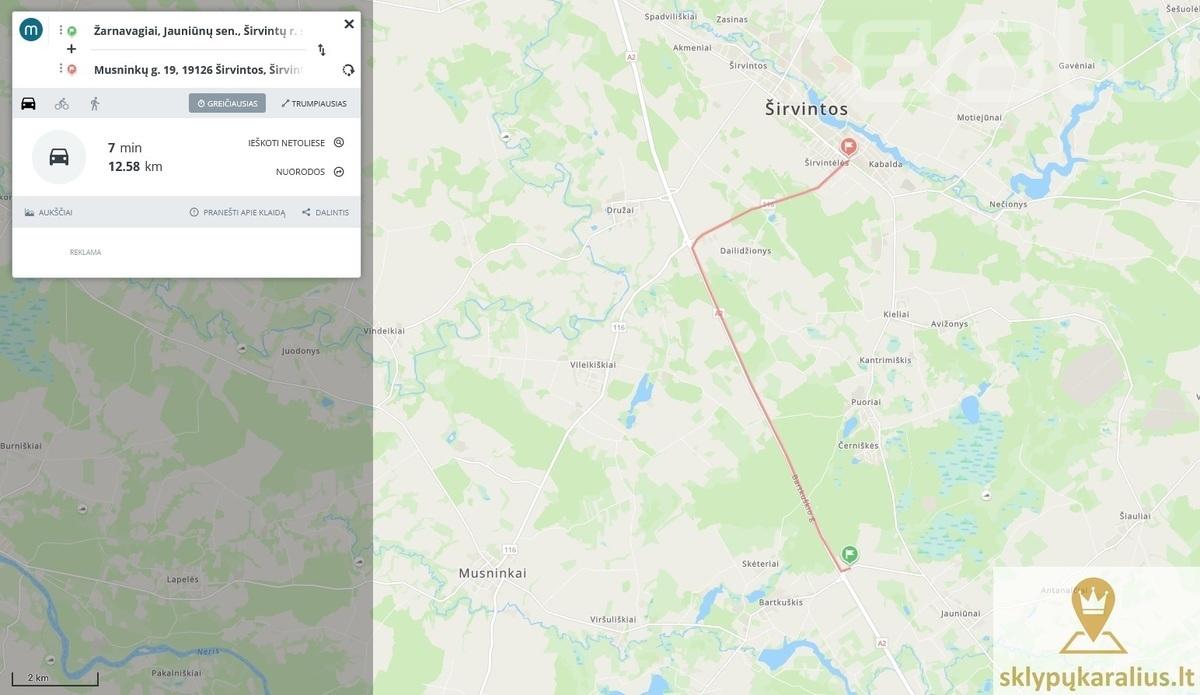Switch to bicycle travel mode
The height and width of the screenshot is (695, 1200).
click(x=62, y=103)
